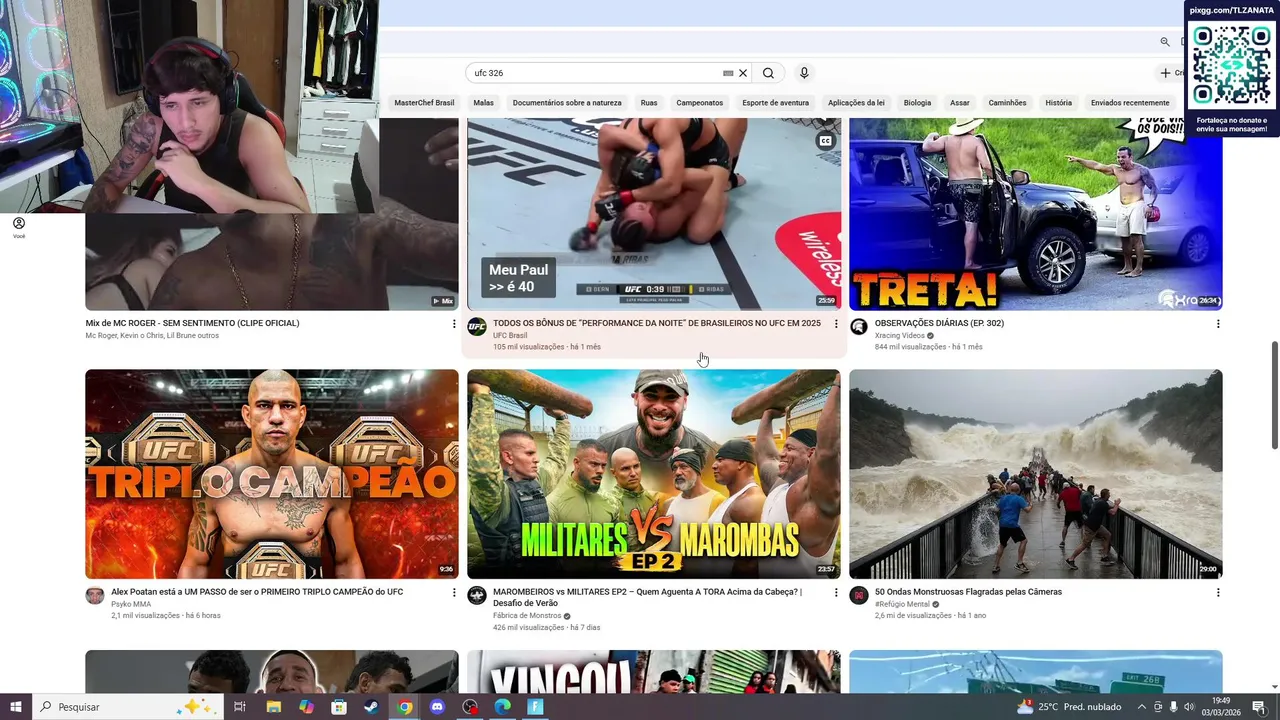Viewport: 1280px width, 720px height.
Task: Open the Alex Poatan Triplo Campeão thumbnail
Action: click(272, 474)
